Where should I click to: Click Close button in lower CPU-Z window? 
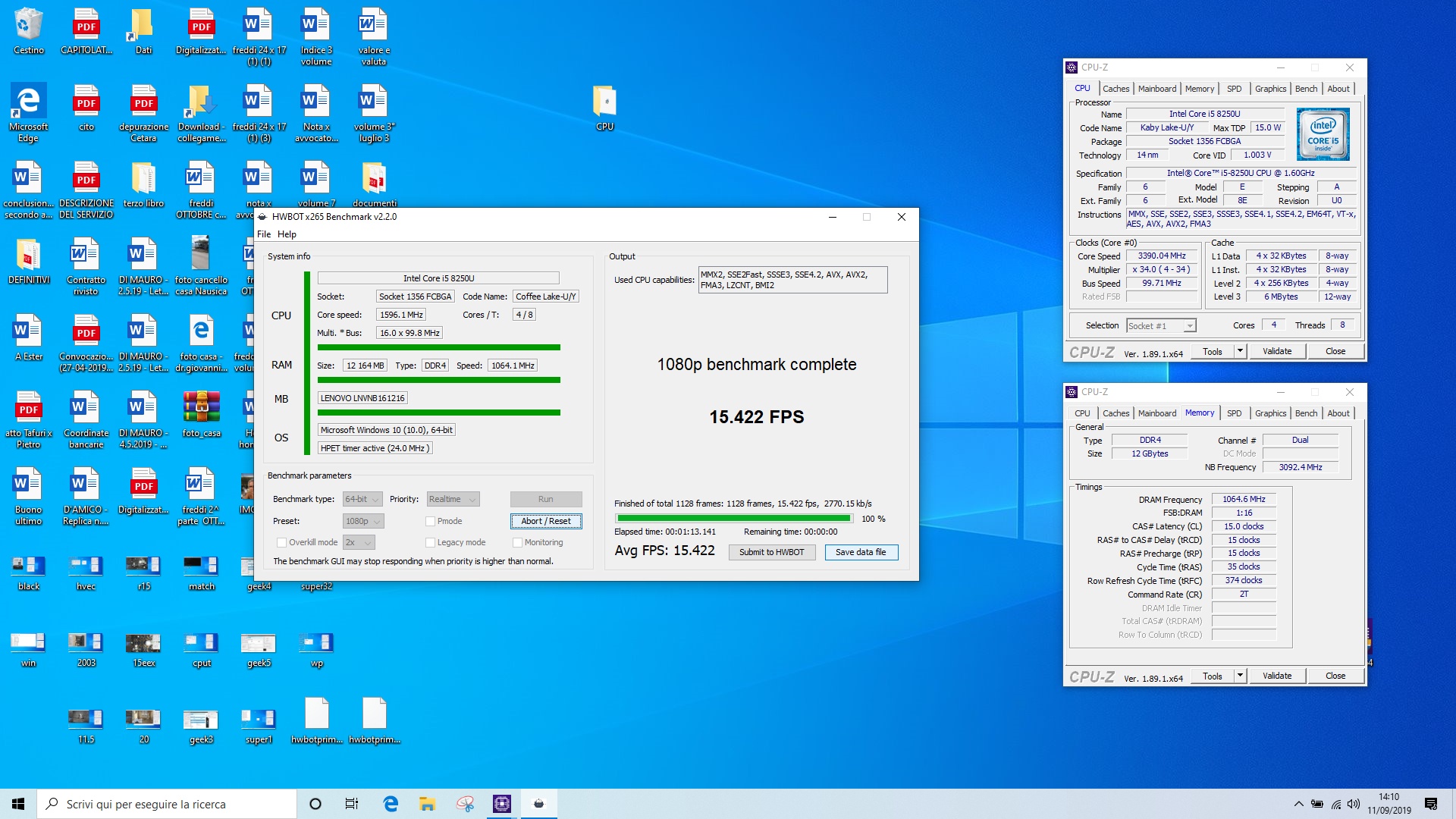[x=1335, y=676]
